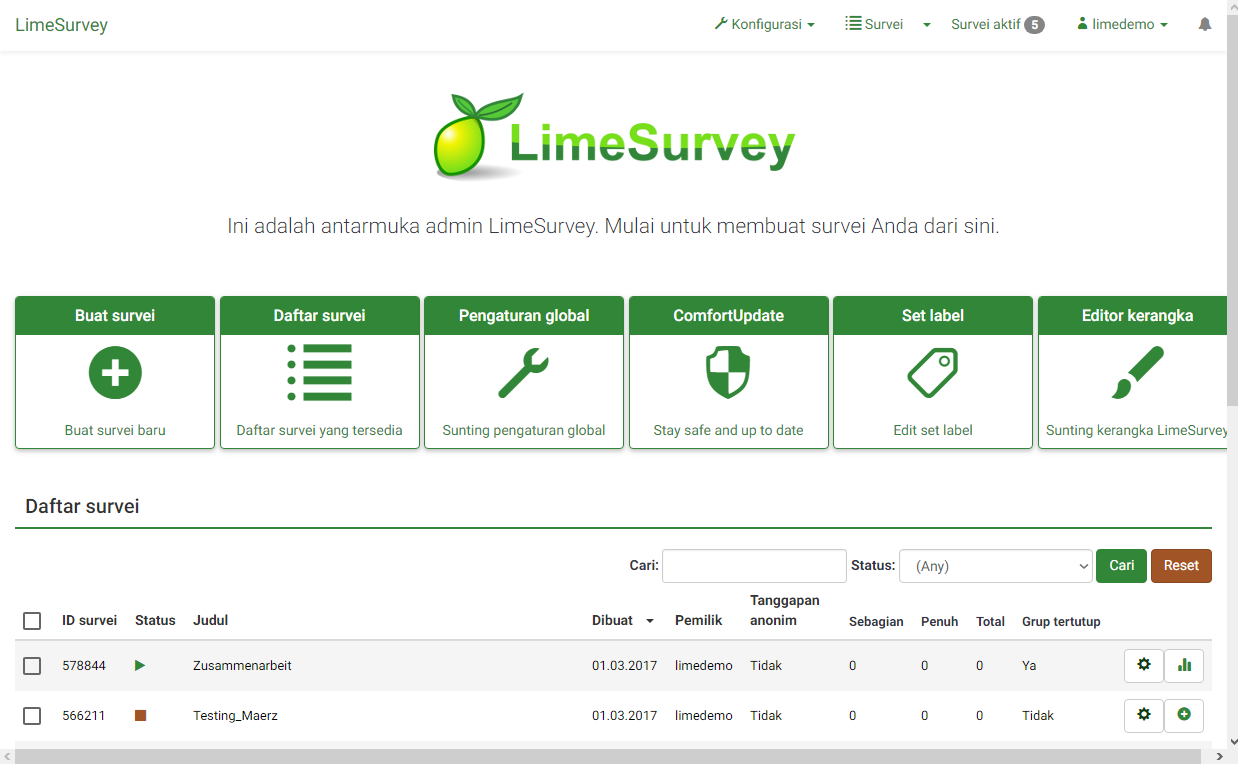Sort by Dibuat column with arrow
The height and width of the screenshot is (764, 1238).
[x=623, y=620]
